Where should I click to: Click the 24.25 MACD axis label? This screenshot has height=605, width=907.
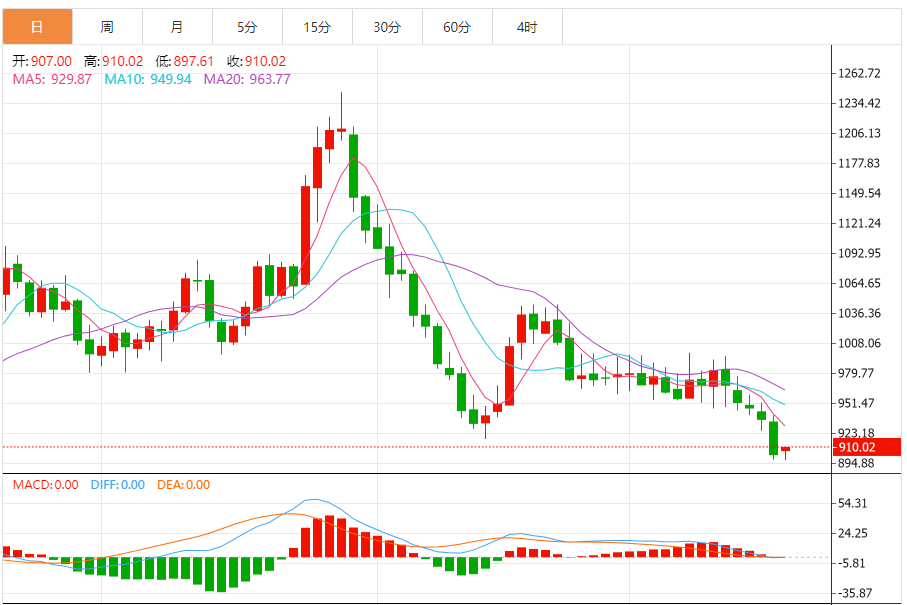tap(852, 533)
